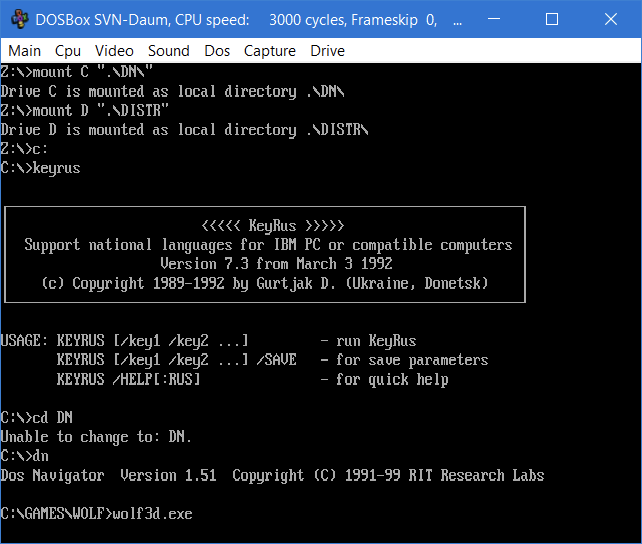Click 'Drive C is mounted as local directory' line

click(172, 91)
